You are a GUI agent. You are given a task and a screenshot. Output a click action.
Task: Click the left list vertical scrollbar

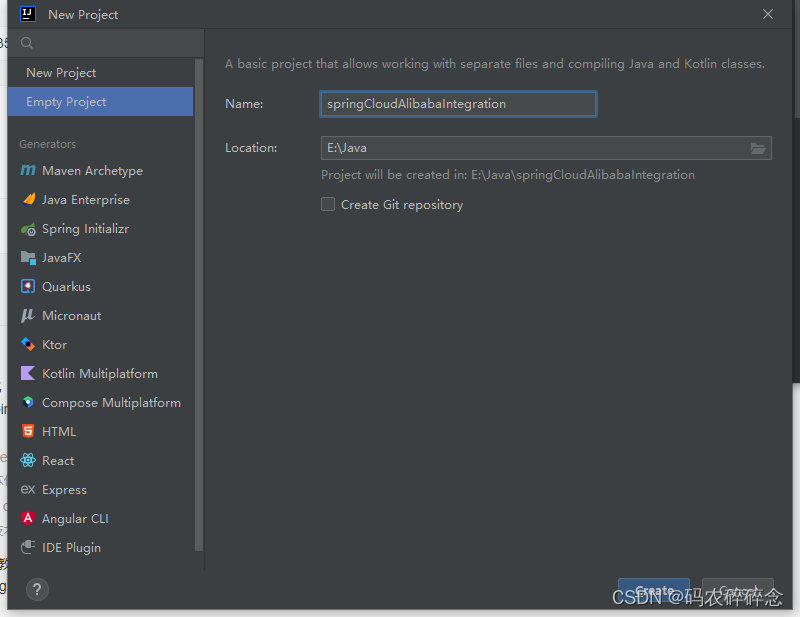[x=199, y=305]
